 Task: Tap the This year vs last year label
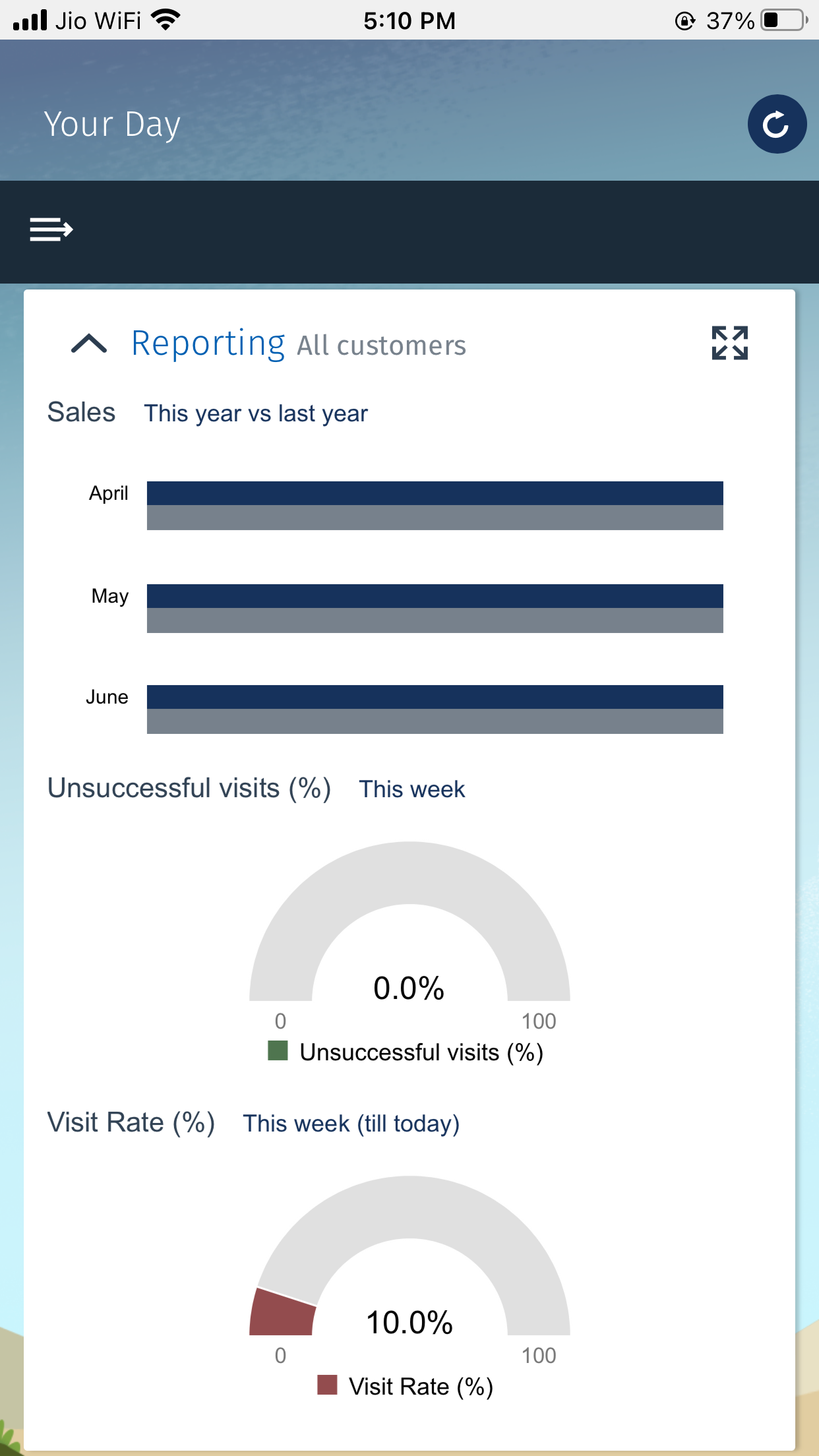256,413
